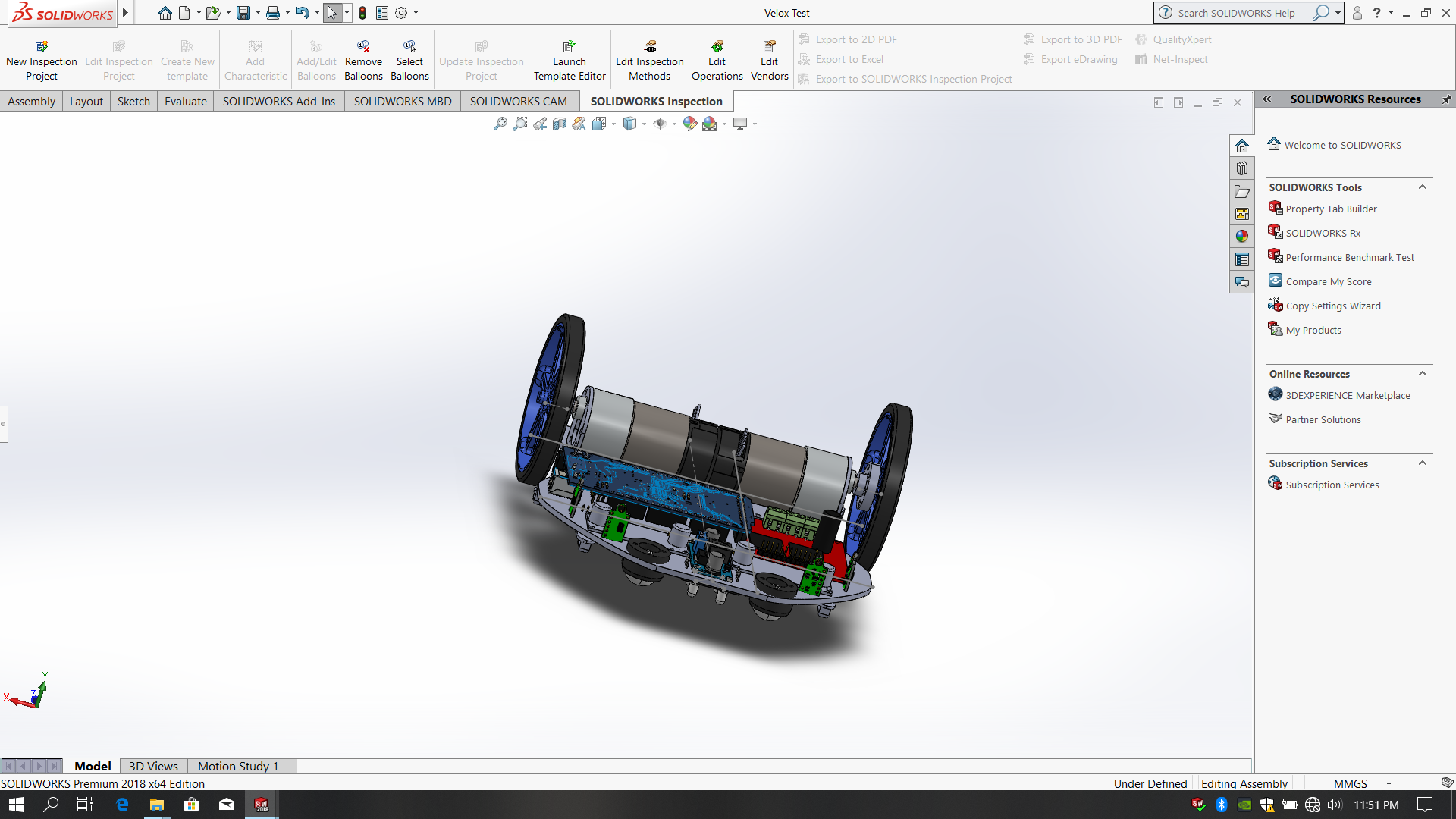The height and width of the screenshot is (819, 1456).
Task: Open the Motion Study 1 tab
Action: (238, 767)
